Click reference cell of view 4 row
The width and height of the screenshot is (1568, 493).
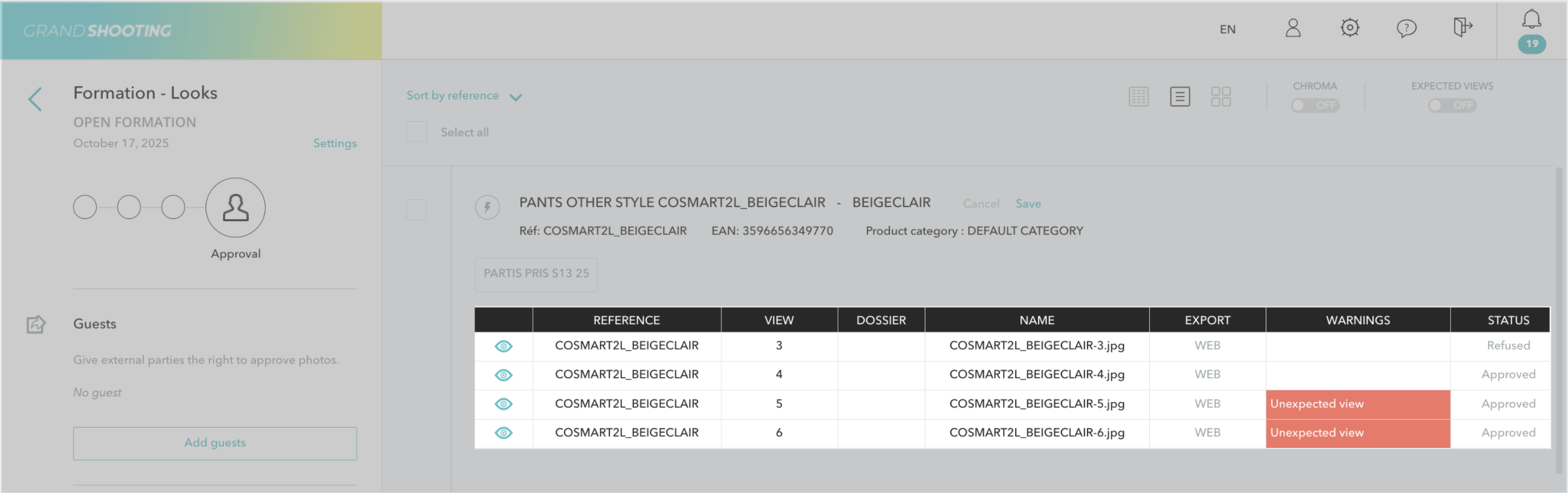click(x=626, y=375)
